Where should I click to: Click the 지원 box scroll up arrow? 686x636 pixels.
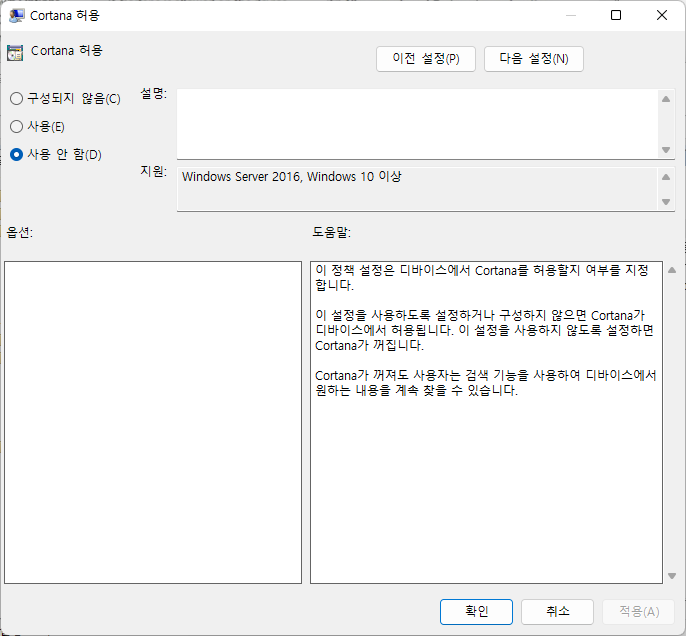coord(666,177)
